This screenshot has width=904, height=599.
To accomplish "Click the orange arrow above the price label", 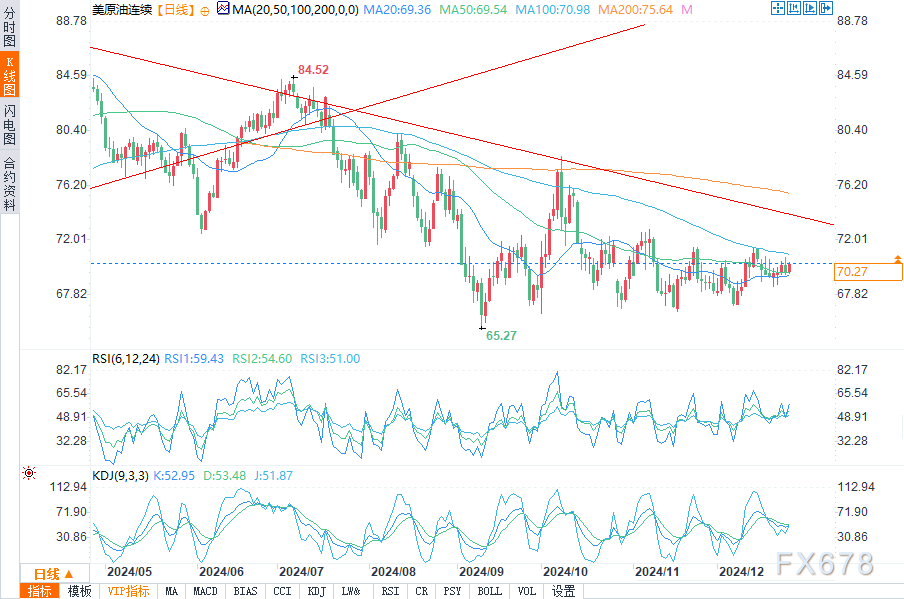I will [897, 258].
